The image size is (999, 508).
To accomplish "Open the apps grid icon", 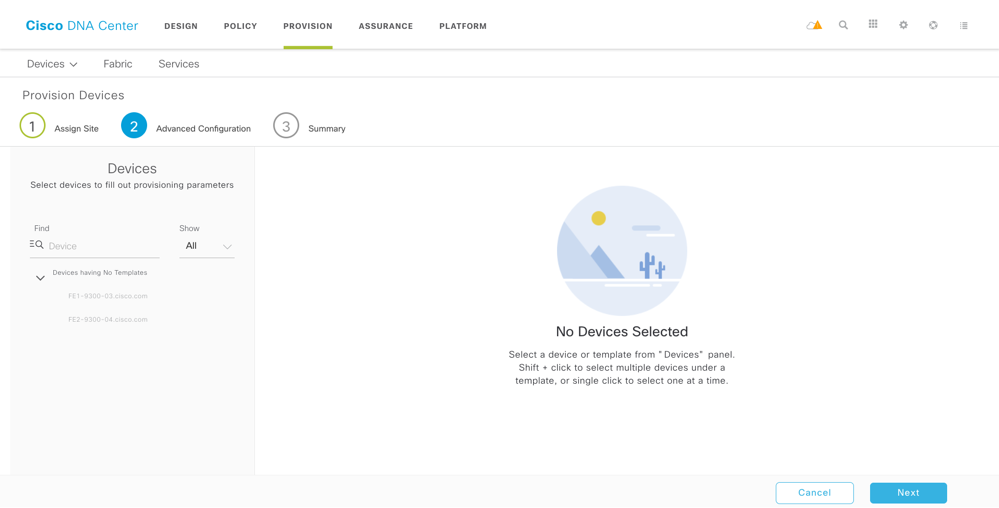I will coord(873,24).
